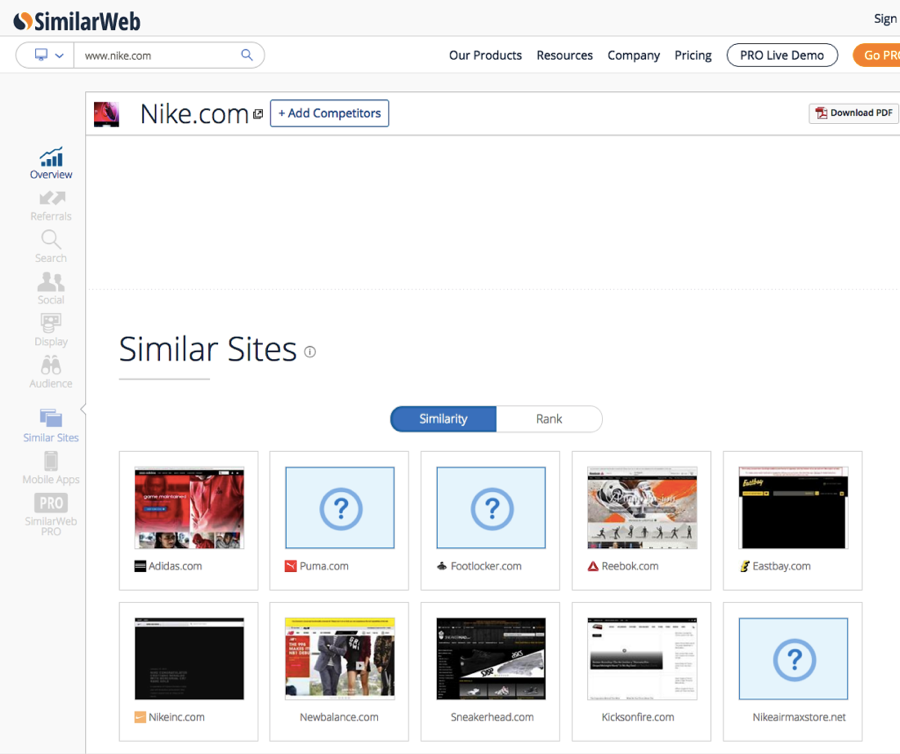Click the Sneakerhead.com link
The width and height of the screenshot is (900, 754).
(492, 717)
